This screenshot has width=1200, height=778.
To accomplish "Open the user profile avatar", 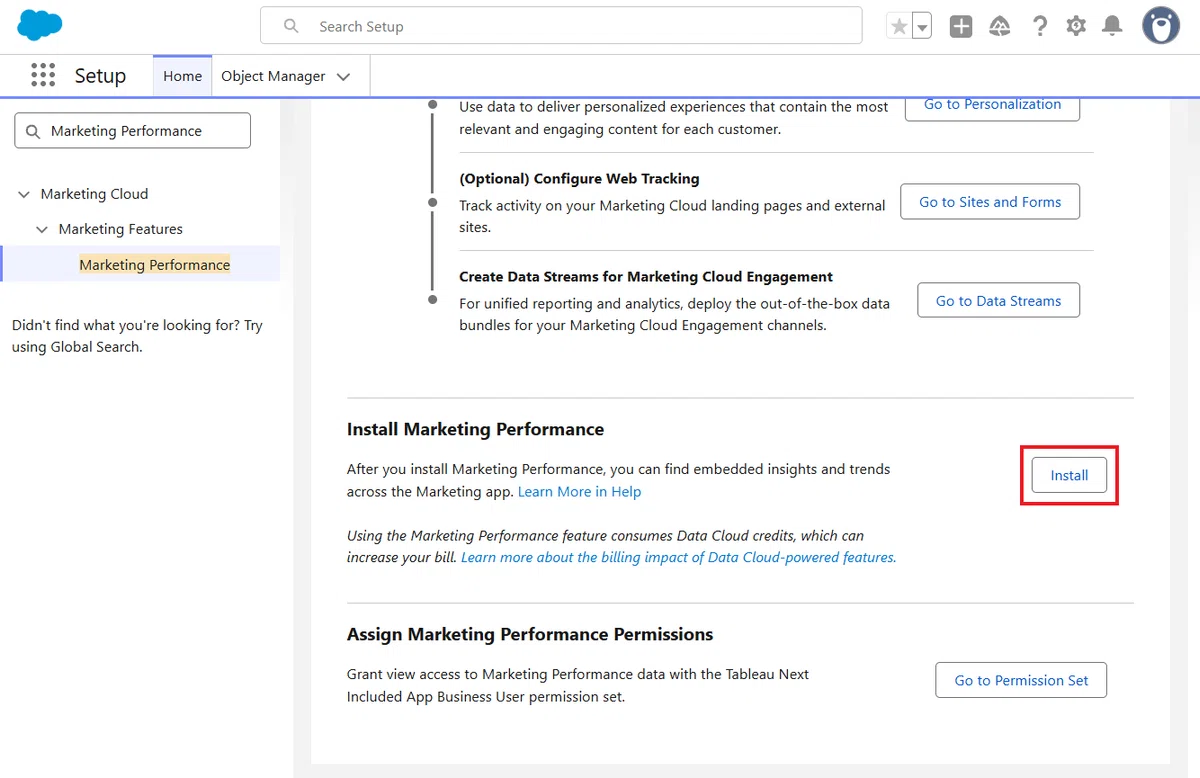I will coord(1161,26).
